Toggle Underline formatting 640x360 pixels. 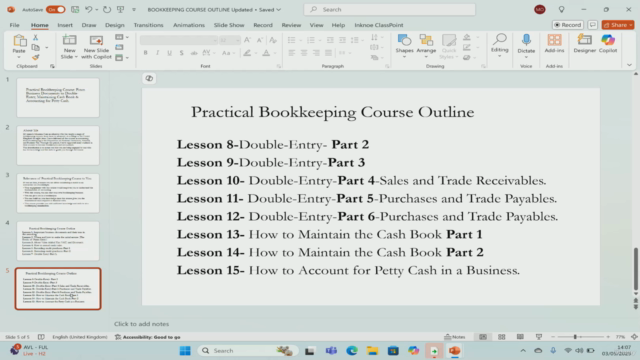pos(169,53)
